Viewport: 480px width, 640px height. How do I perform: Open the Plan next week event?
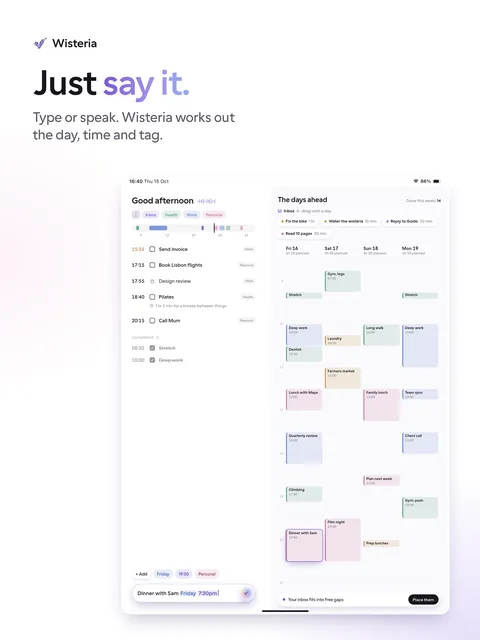pyautogui.click(x=382, y=480)
